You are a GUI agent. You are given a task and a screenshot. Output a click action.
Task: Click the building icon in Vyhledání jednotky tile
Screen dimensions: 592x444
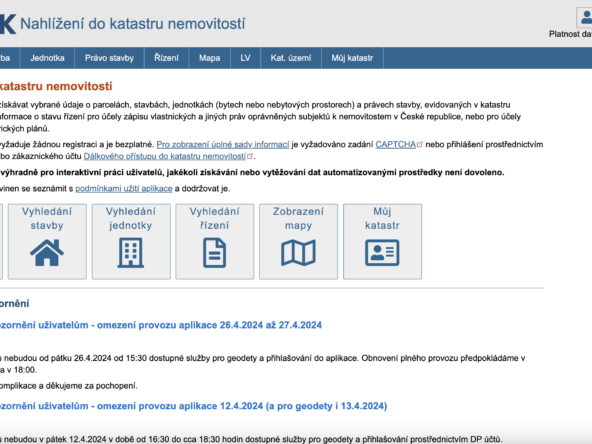(131, 253)
